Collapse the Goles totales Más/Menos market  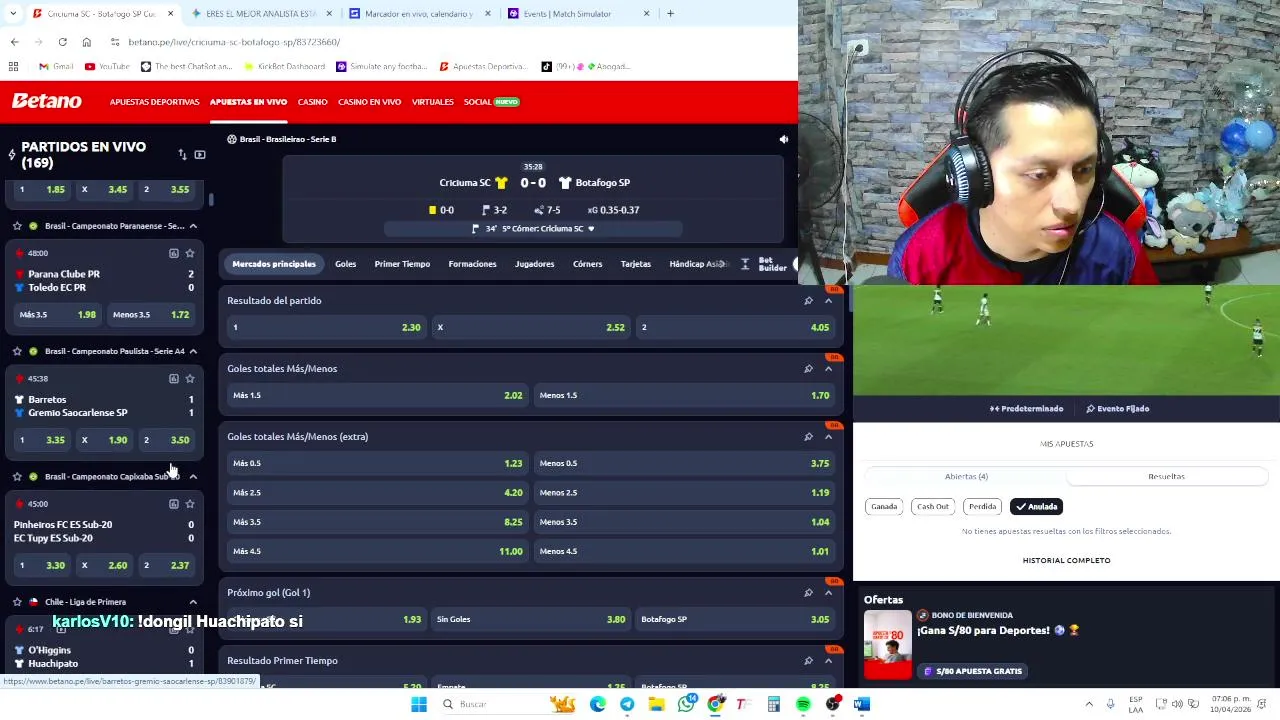(828, 368)
